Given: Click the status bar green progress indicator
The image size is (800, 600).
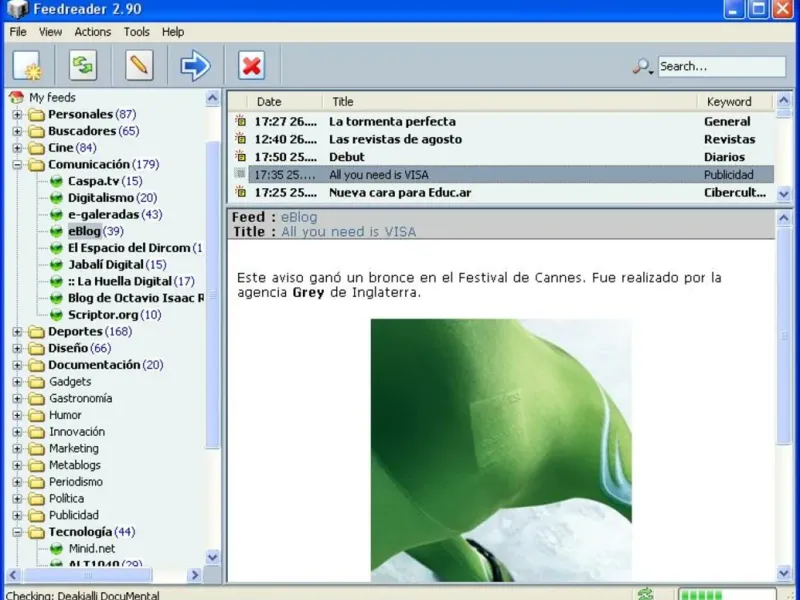Looking at the screenshot, I should pyautogui.click(x=727, y=594).
